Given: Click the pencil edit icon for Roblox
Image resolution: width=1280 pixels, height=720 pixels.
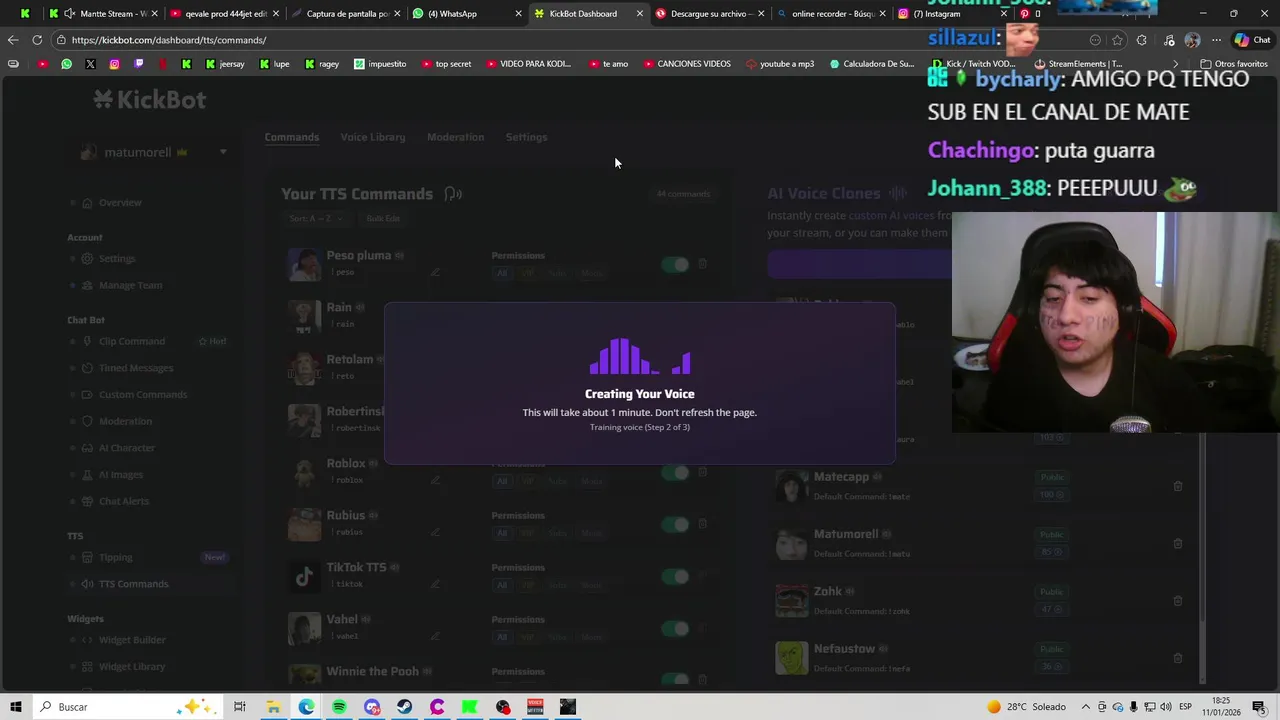Looking at the screenshot, I should coord(435,480).
